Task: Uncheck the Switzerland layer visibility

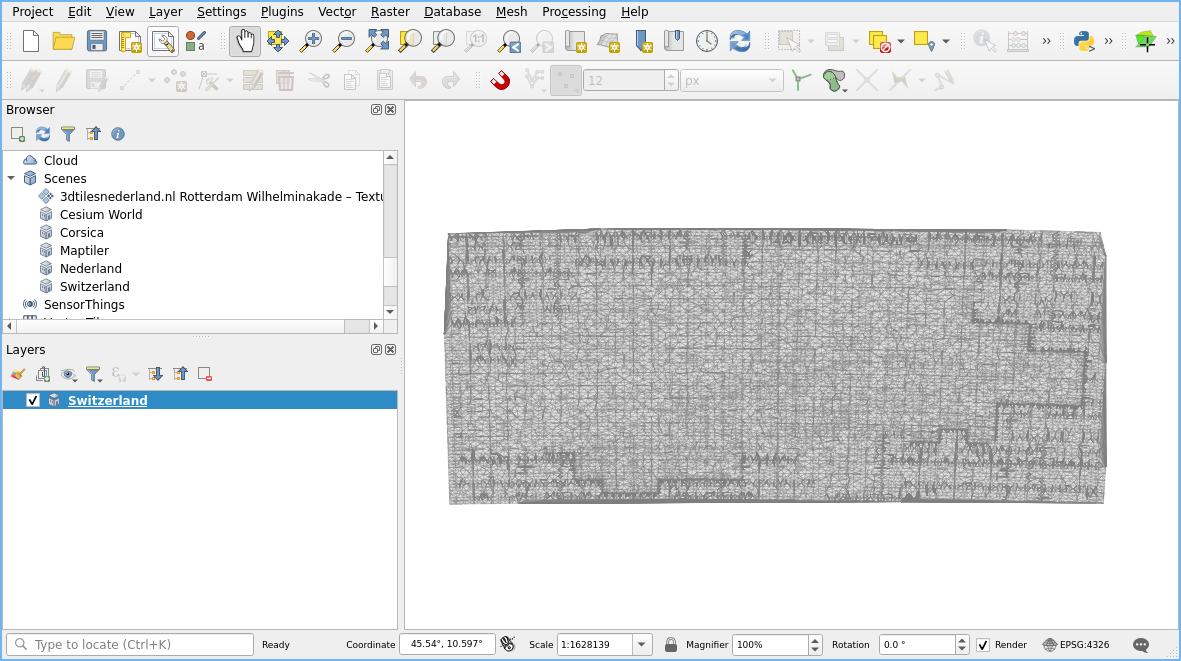Action: 33,400
